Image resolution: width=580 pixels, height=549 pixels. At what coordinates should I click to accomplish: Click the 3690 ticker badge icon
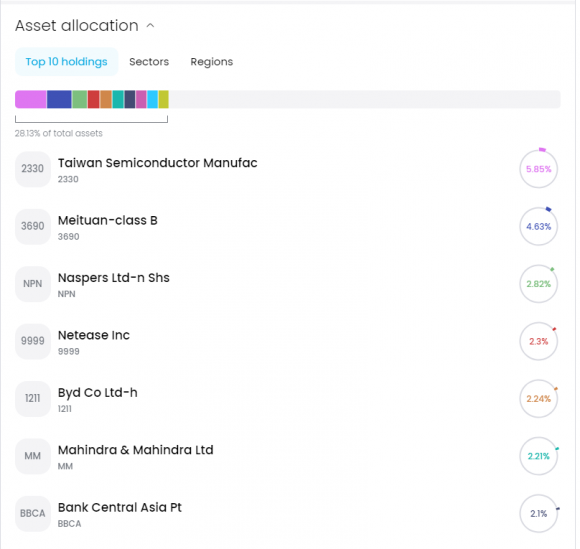[33, 226]
